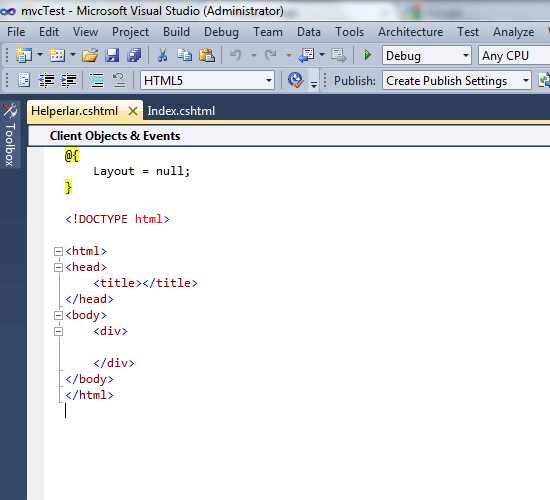Collapse the <html> code region

58,251
